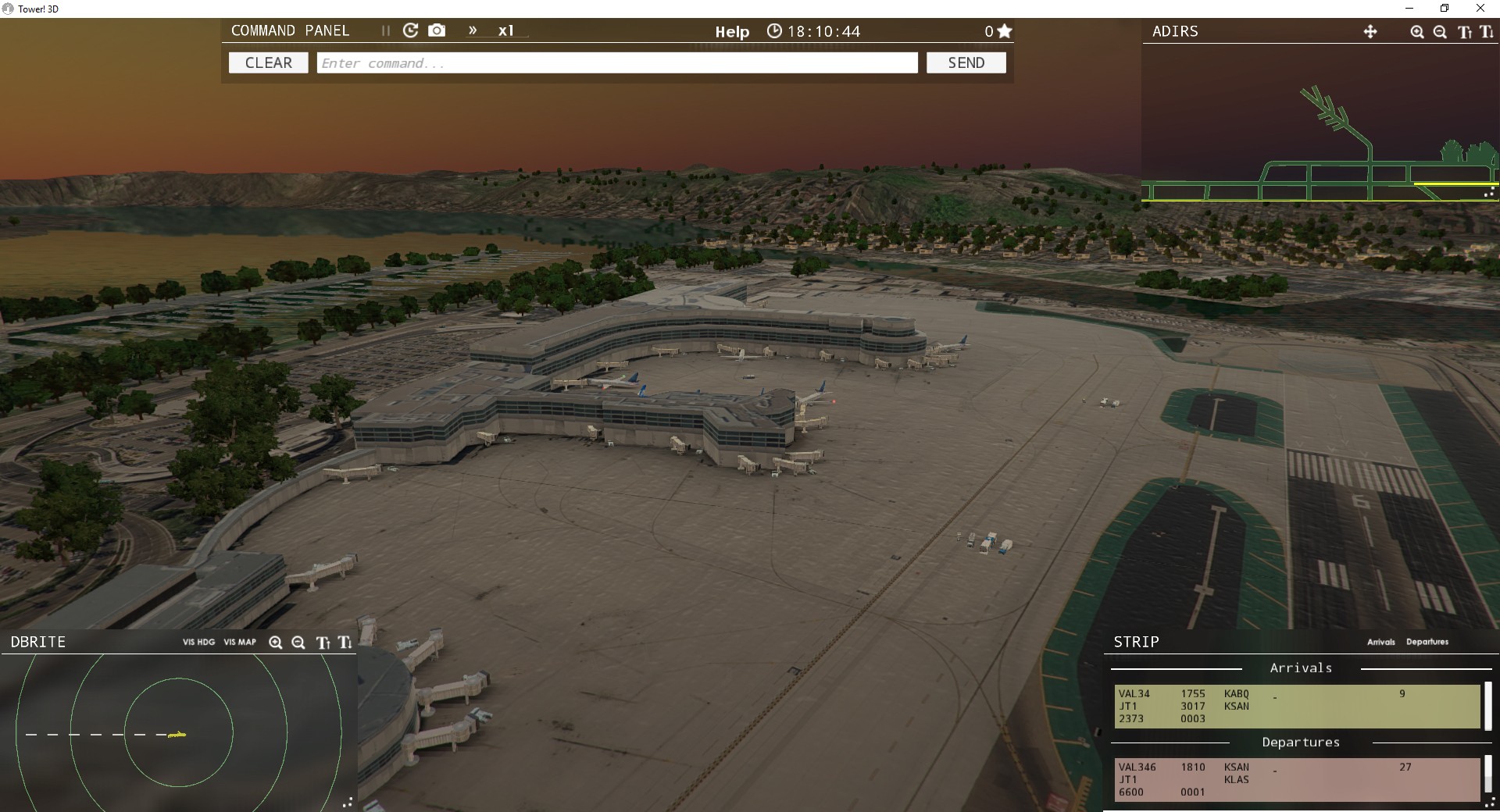Click runway 9 in arrival strip
The image size is (1500, 812).
(x=1402, y=694)
